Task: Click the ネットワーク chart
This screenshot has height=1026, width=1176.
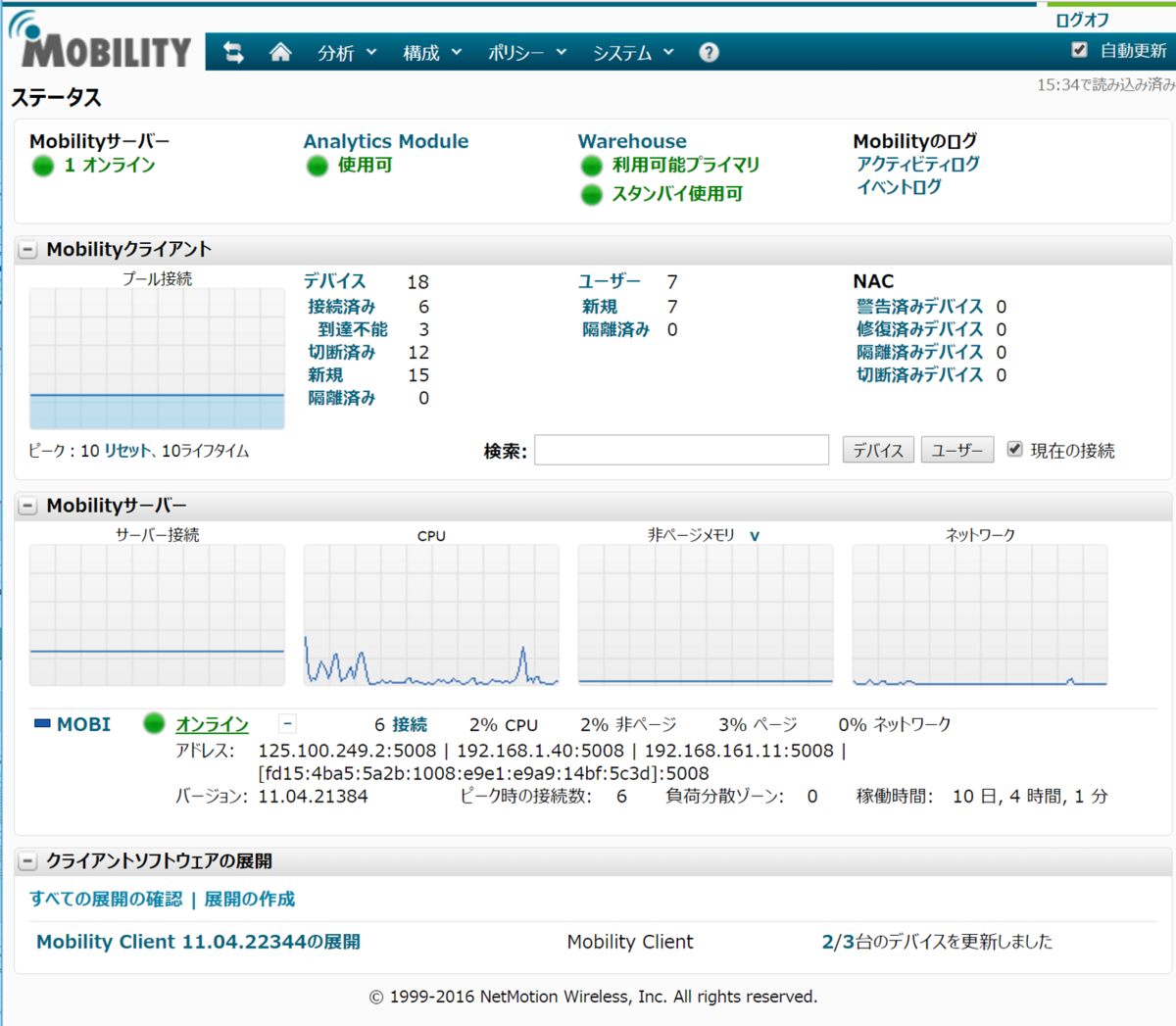Action: tap(980, 615)
